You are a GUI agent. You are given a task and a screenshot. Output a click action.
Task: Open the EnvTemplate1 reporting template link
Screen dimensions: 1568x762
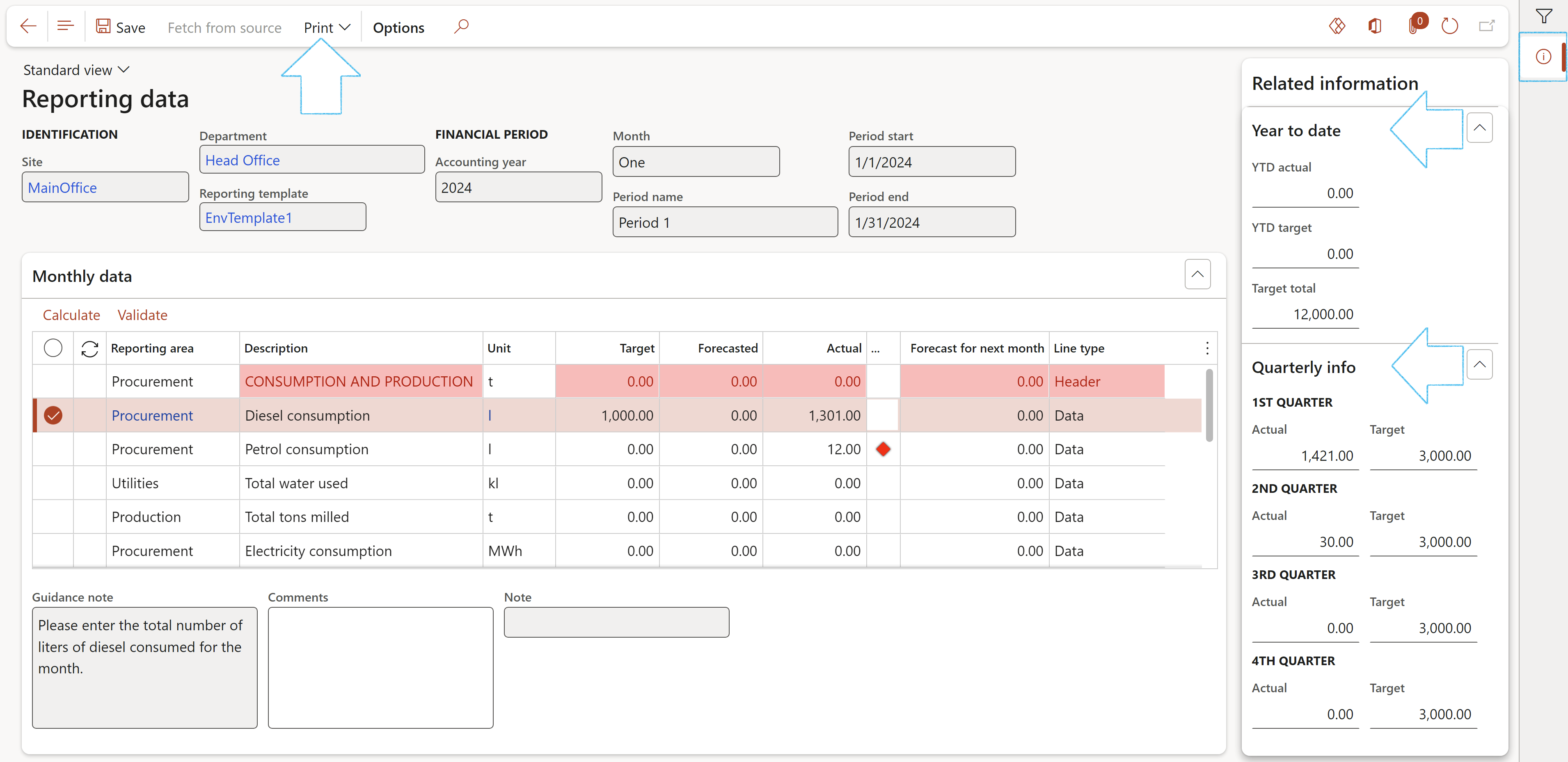[248, 218]
